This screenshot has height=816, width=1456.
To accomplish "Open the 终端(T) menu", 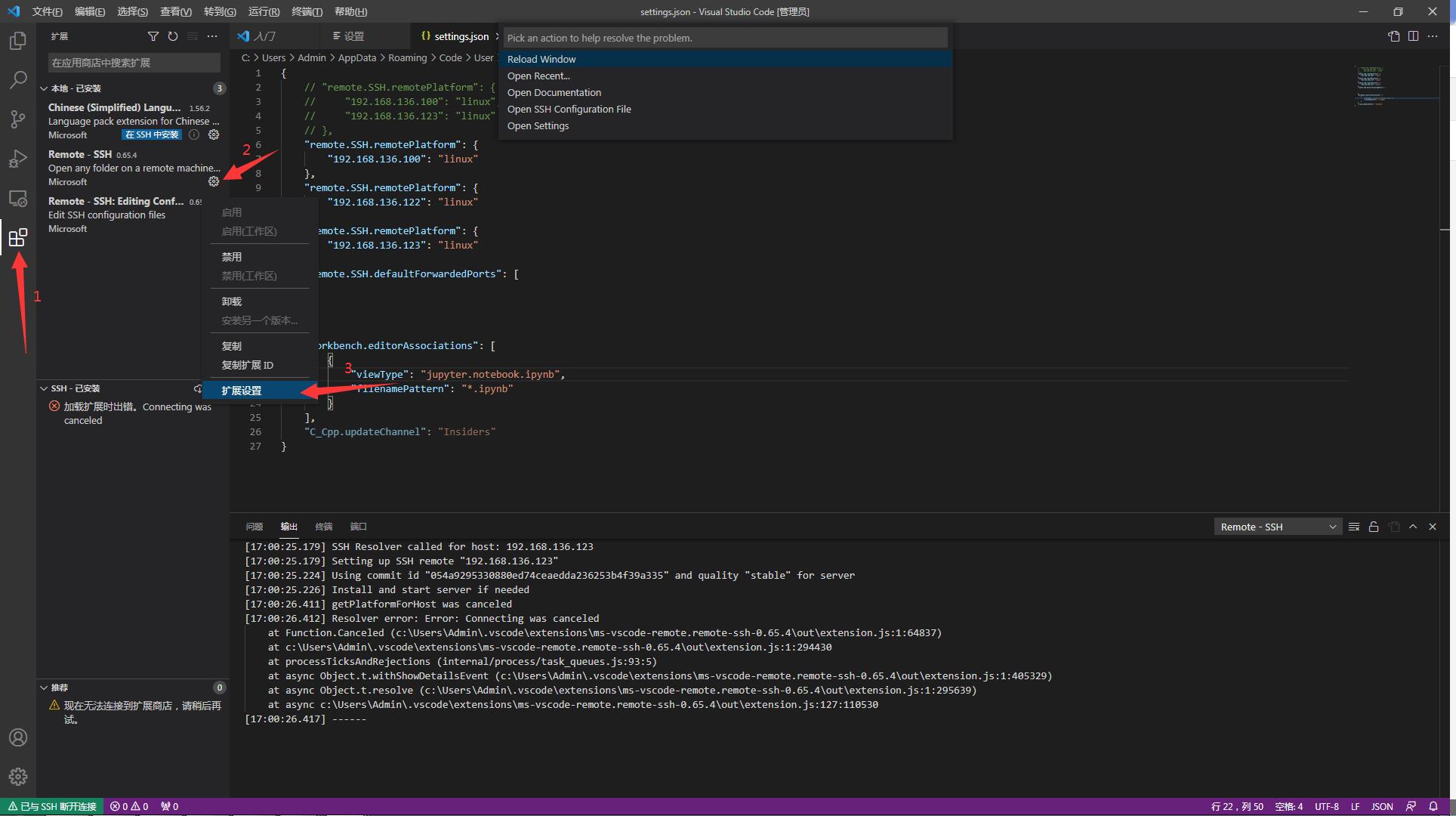I will pos(307,11).
